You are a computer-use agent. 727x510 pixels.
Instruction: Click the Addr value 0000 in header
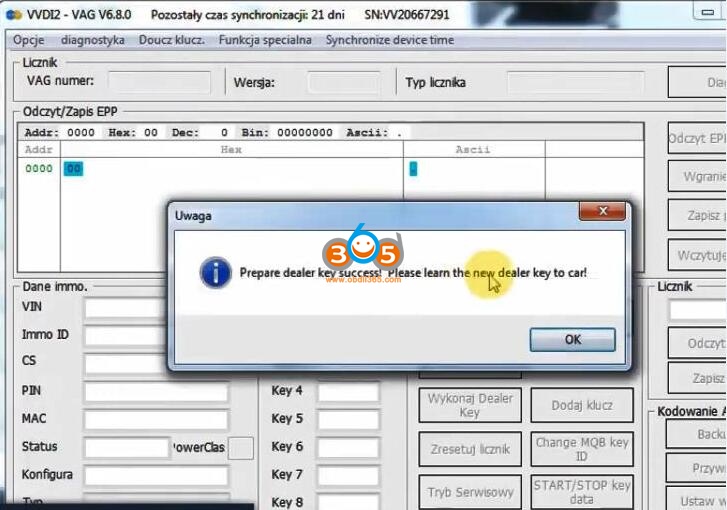81,133
